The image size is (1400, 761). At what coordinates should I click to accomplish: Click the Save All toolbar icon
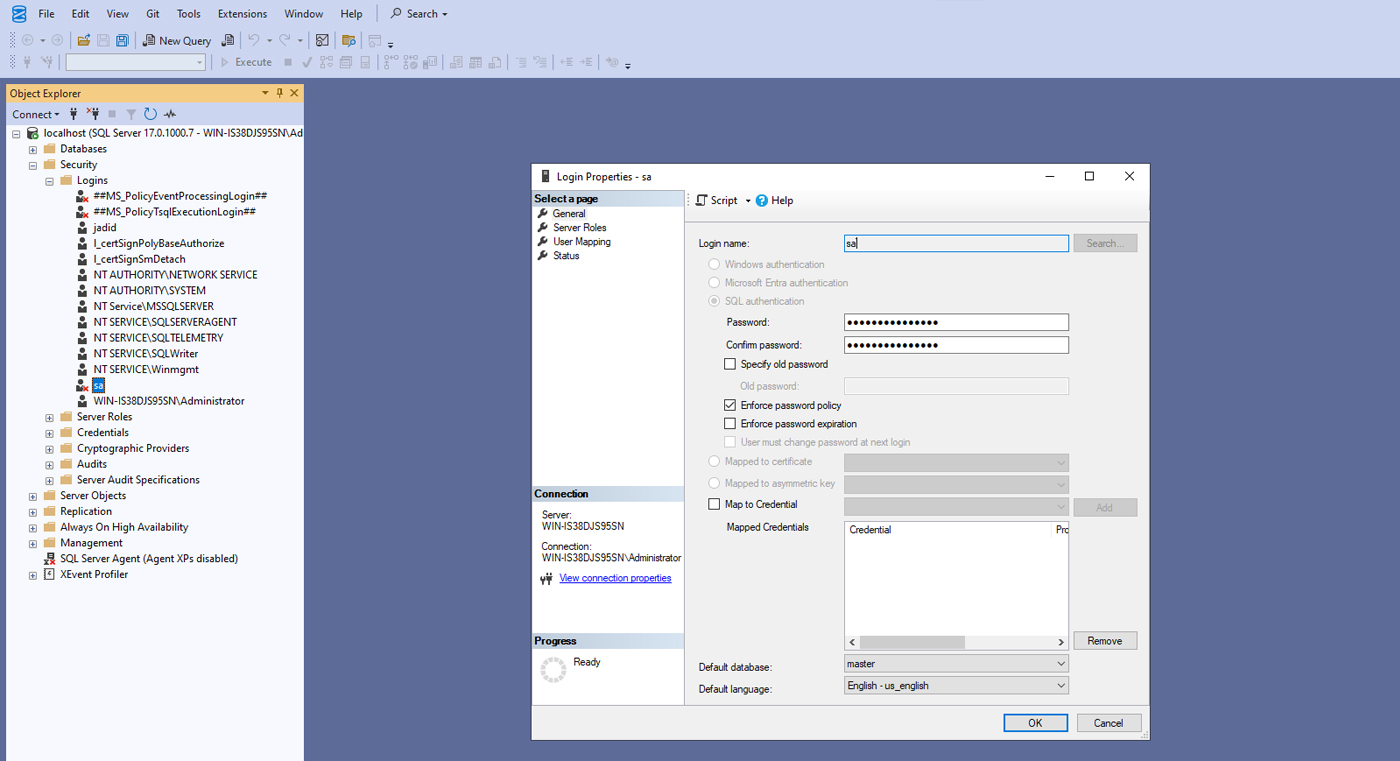[122, 41]
